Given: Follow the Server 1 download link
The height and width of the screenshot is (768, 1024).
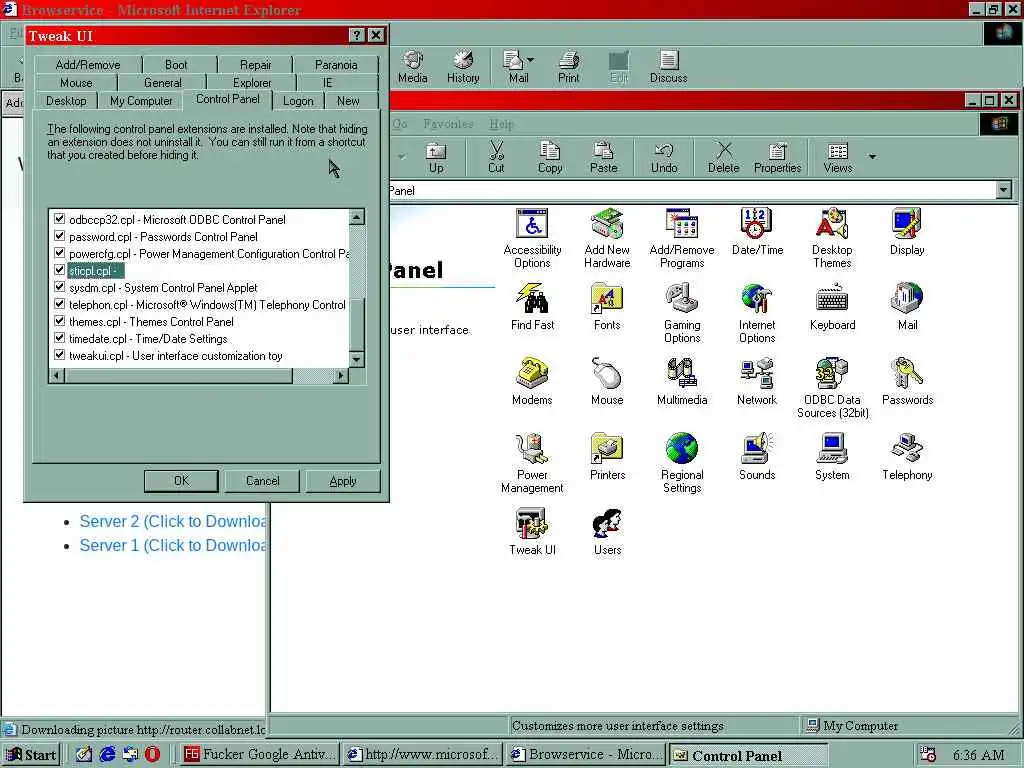Looking at the screenshot, I should 173,545.
